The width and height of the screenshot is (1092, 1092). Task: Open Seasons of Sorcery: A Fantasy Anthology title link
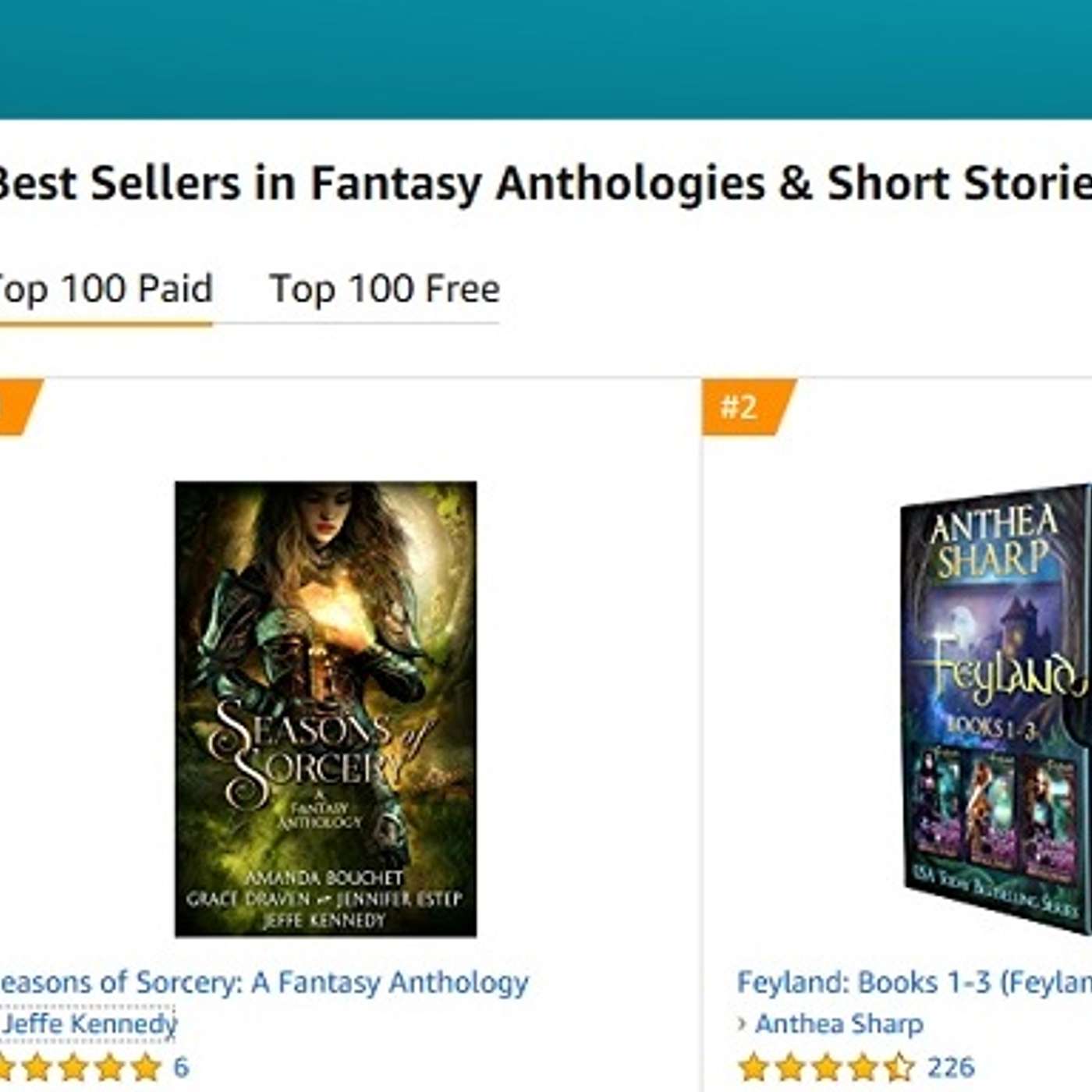(x=264, y=983)
